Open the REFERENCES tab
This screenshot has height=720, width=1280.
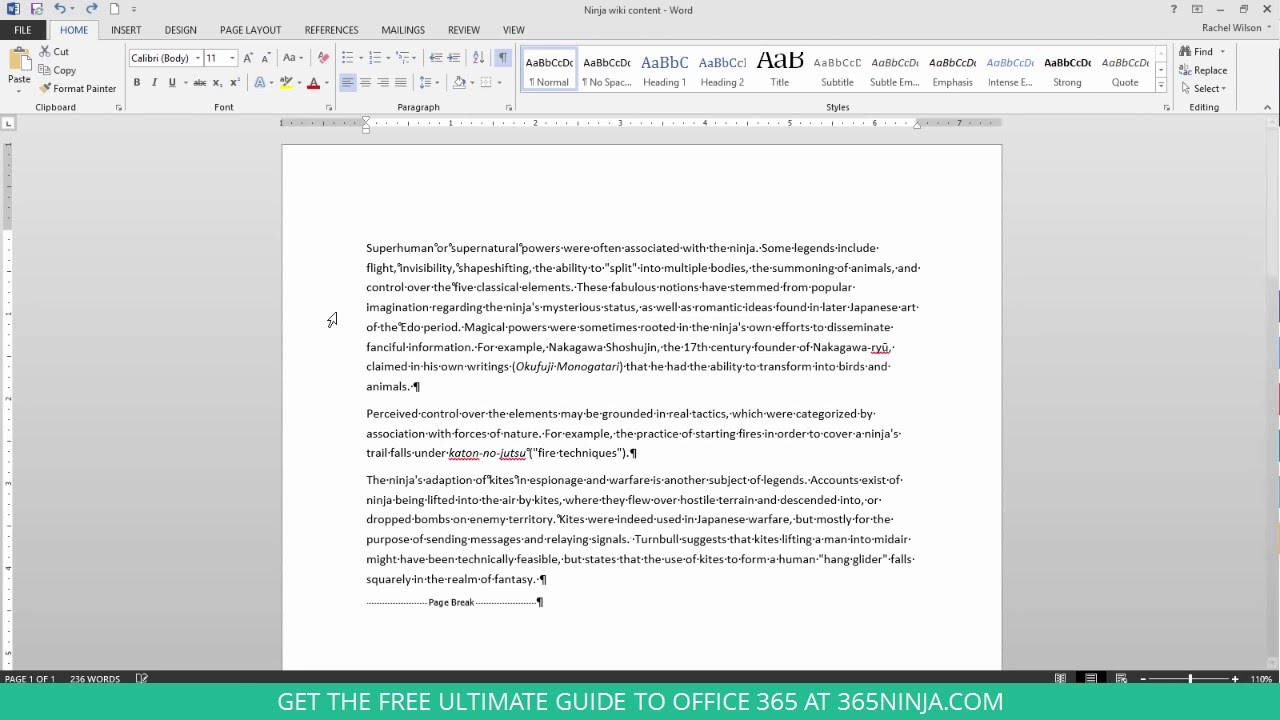pos(331,30)
